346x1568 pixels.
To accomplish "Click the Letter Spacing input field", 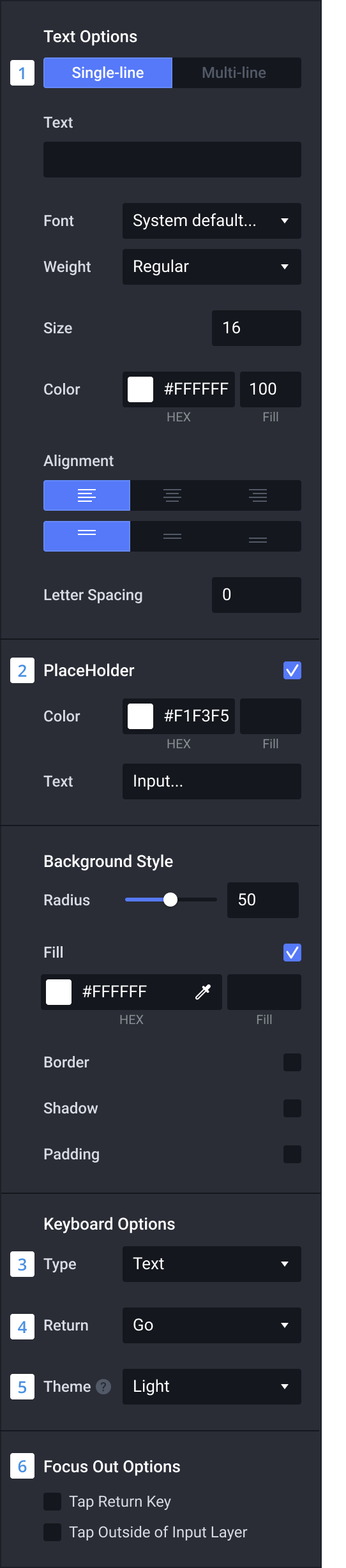I will (257, 595).
